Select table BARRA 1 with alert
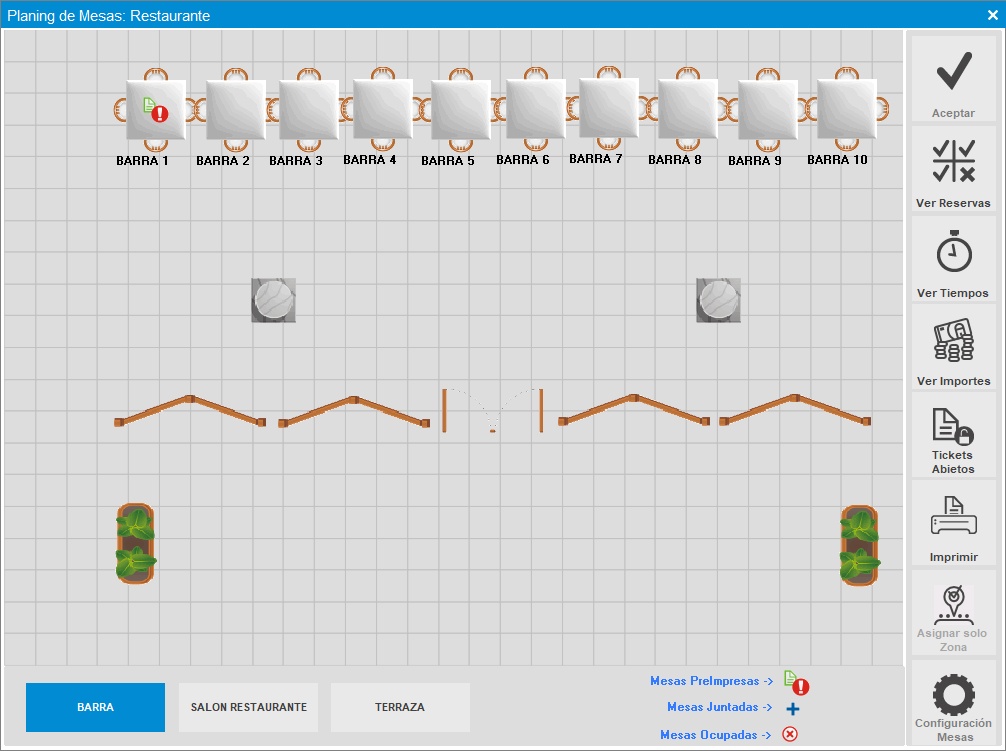Screen dimensions: 1006x751 [x=155, y=109]
